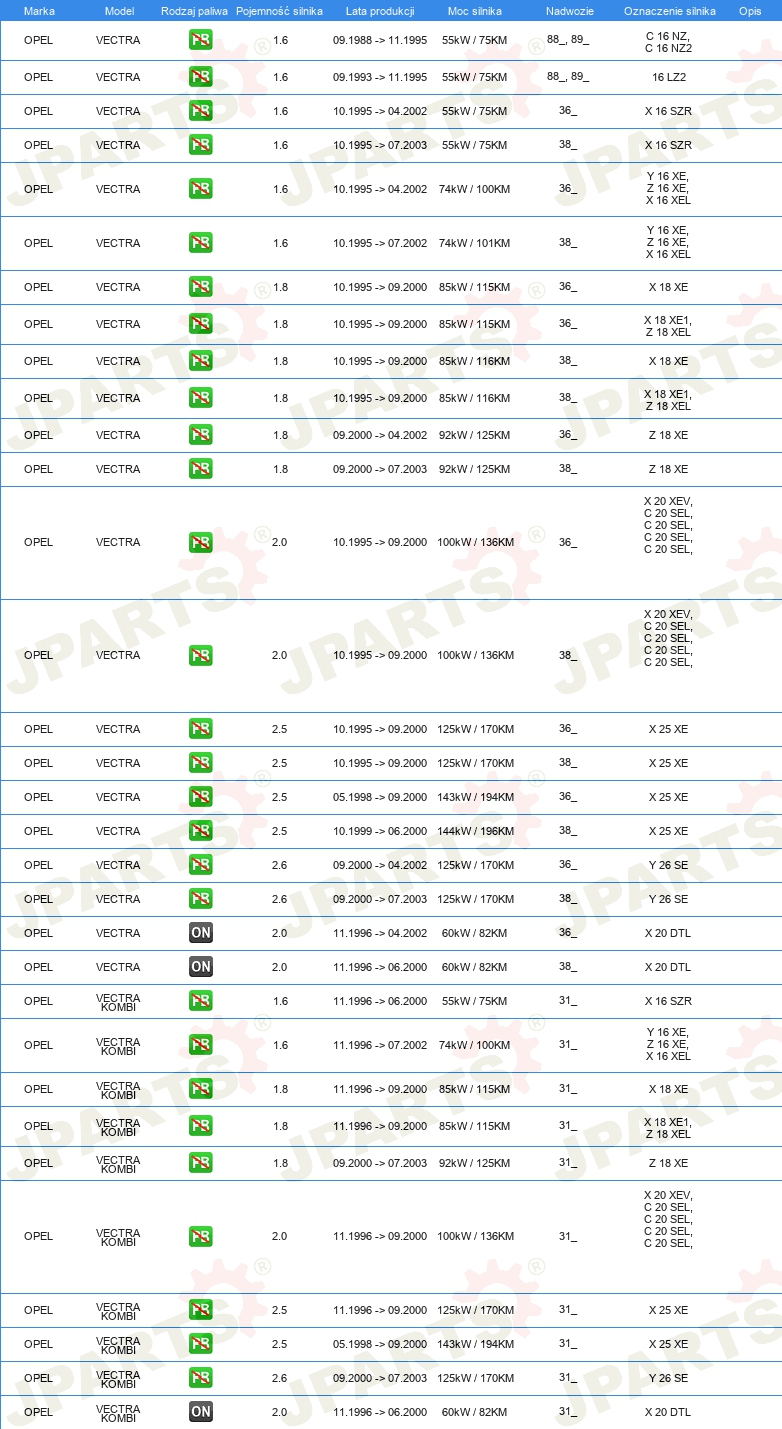
Task: Click petrol icon in VECTRA 36_ Y 26 SE row
Action: tap(201, 865)
